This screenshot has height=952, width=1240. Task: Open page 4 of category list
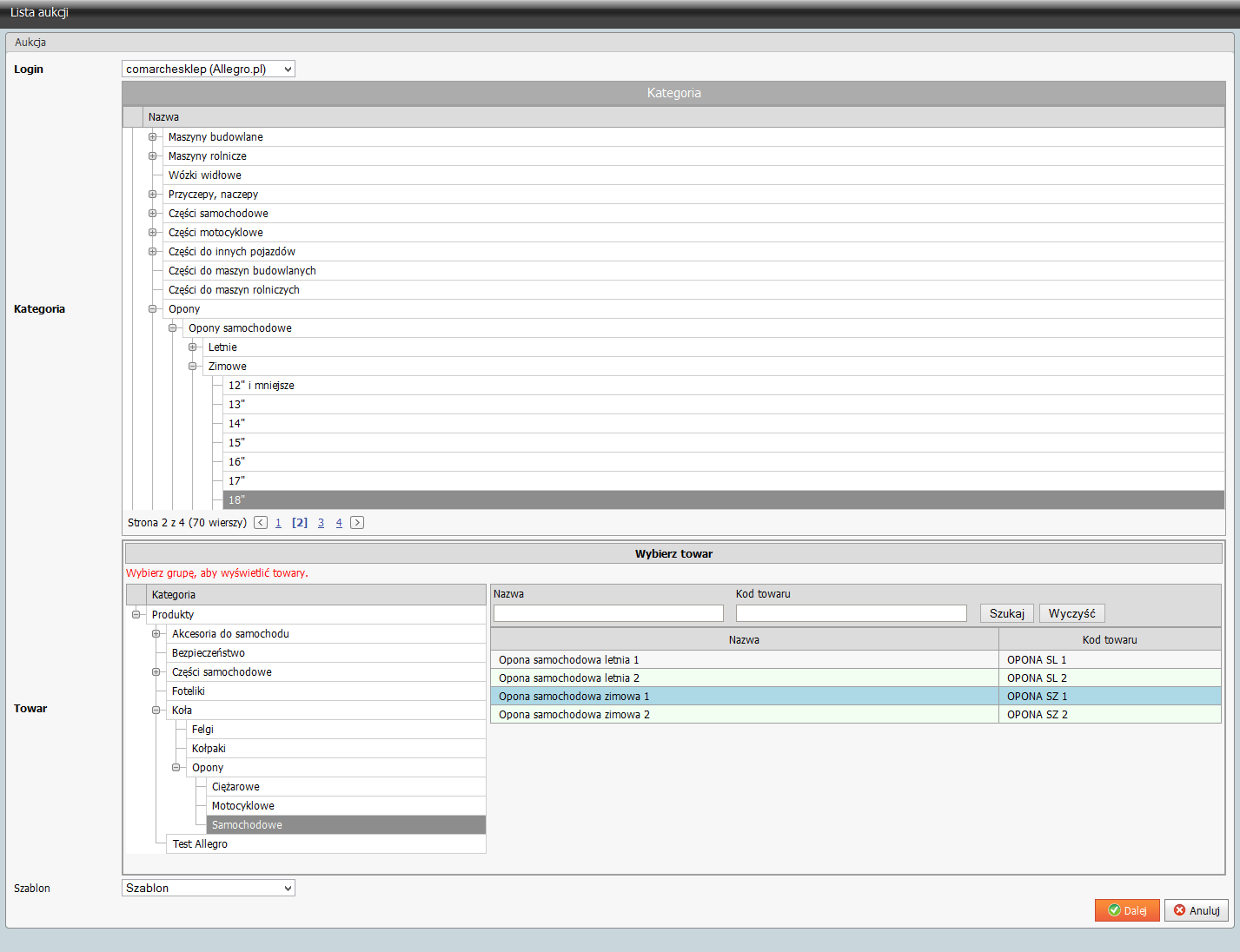tap(339, 523)
